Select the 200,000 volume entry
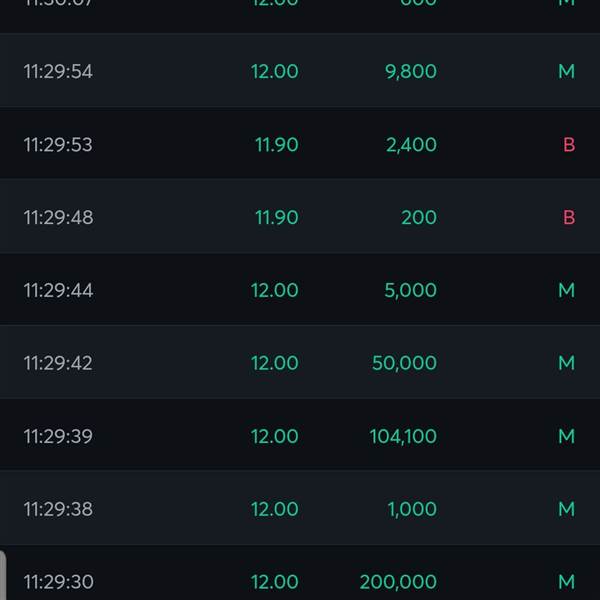The height and width of the screenshot is (600, 600). (398, 582)
